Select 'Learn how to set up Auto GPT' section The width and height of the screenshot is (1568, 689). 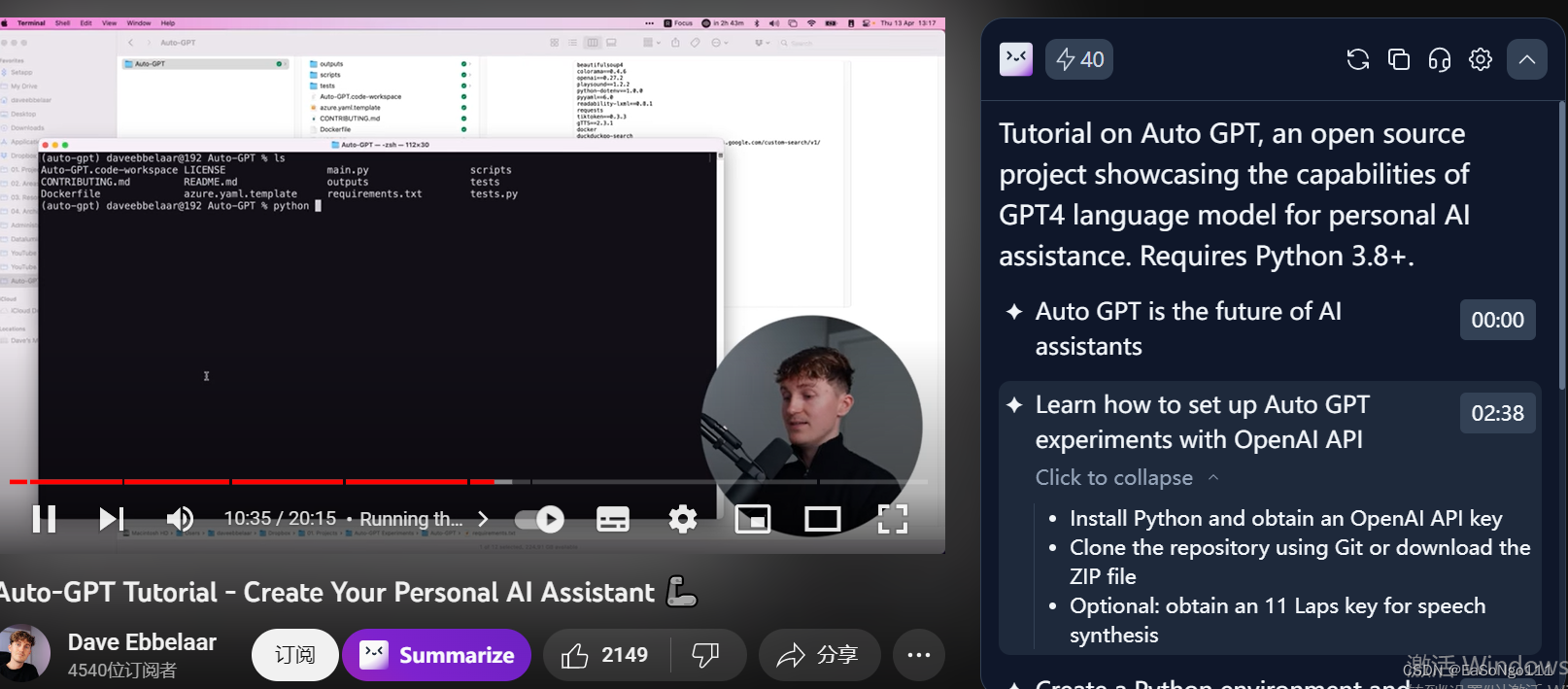coord(1203,422)
